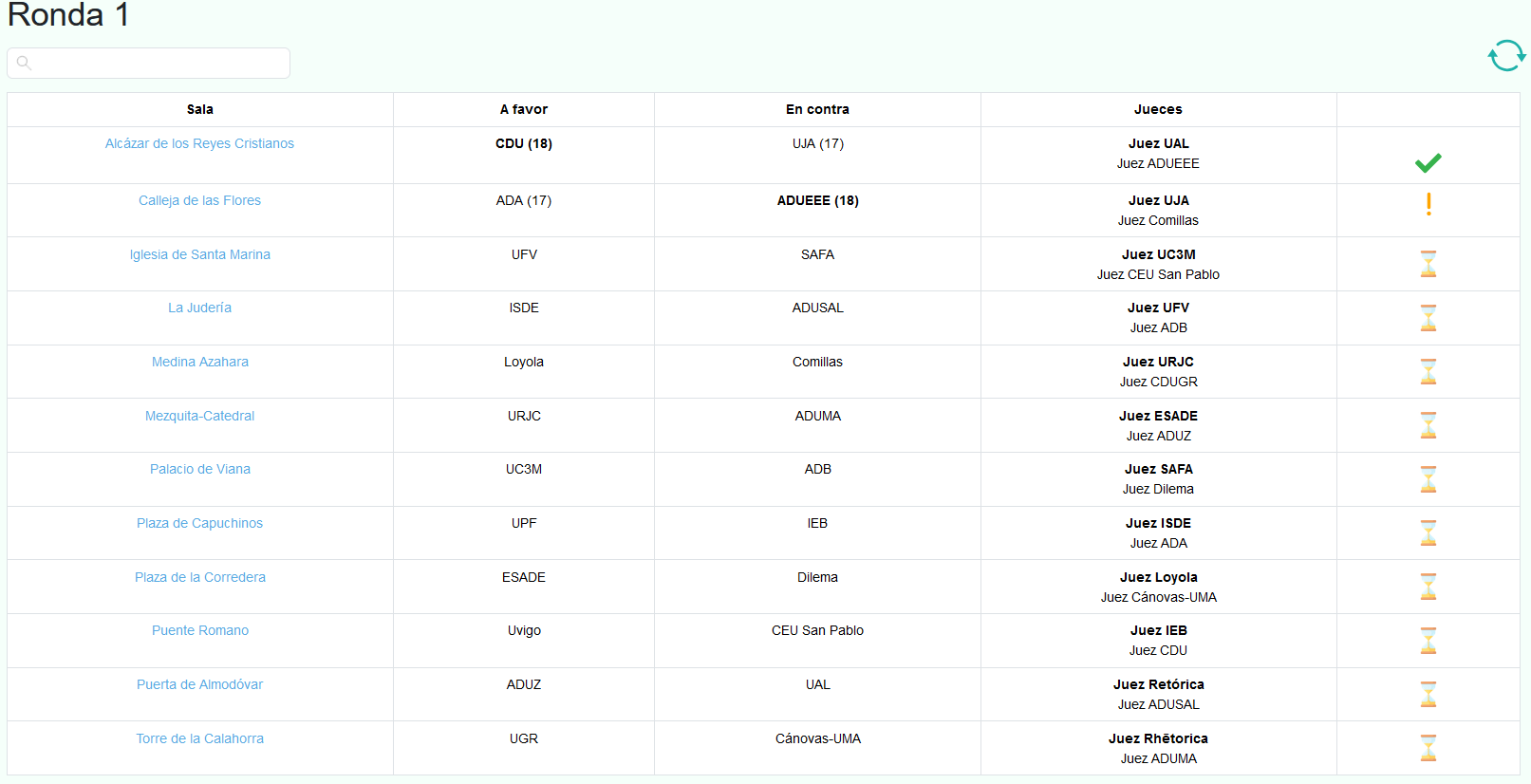Click the orange warning icon for Calleja row
The width and height of the screenshot is (1531, 784).
coord(1428,204)
